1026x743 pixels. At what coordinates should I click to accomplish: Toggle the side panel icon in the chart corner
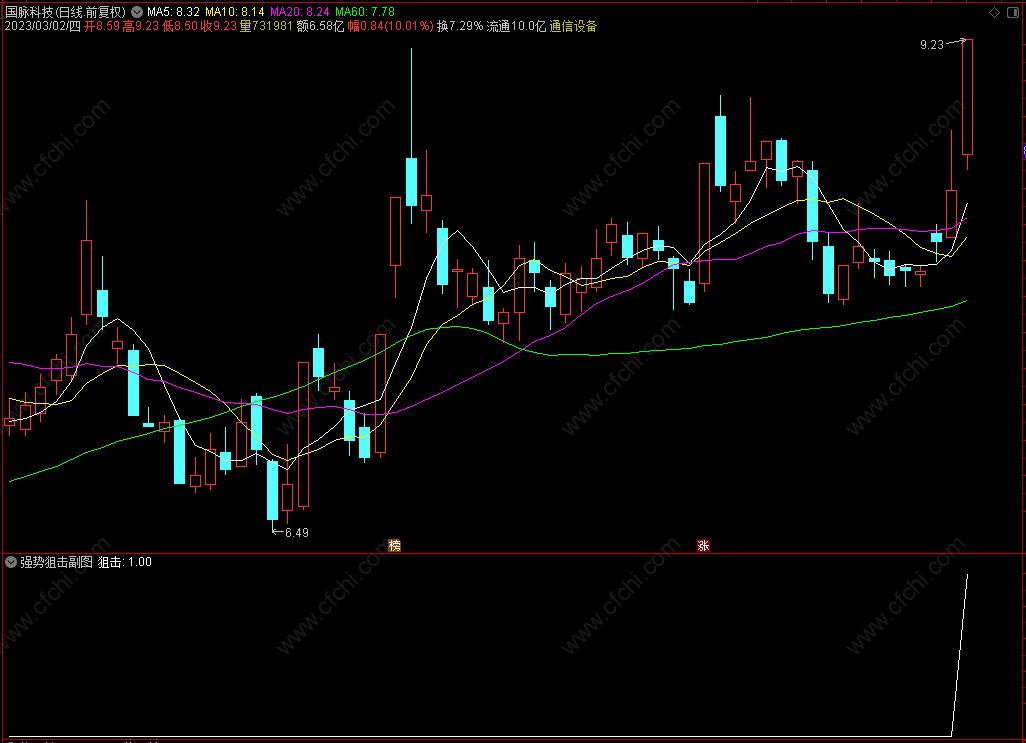point(1013,12)
